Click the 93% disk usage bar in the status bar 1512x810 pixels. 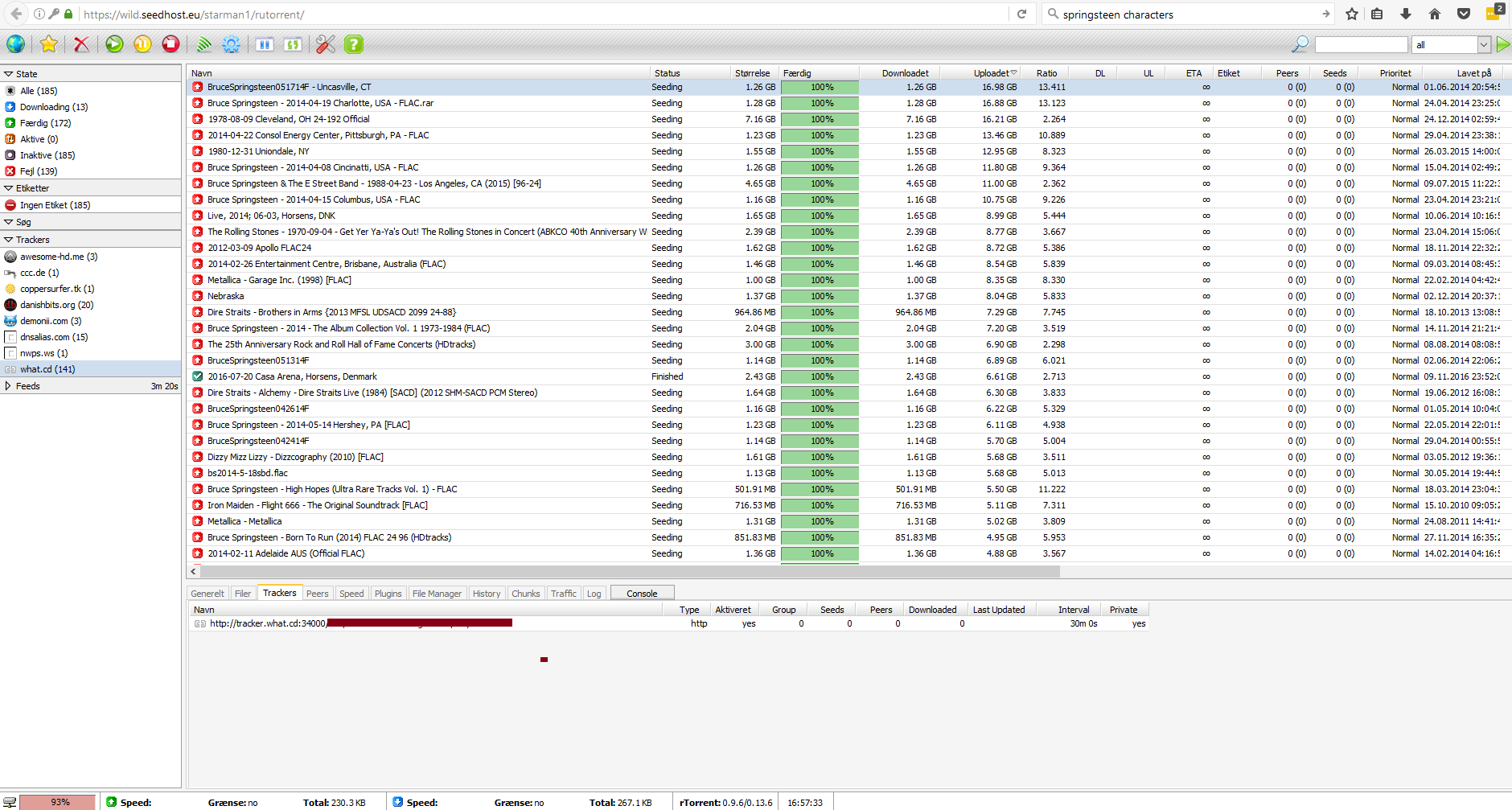coord(57,802)
